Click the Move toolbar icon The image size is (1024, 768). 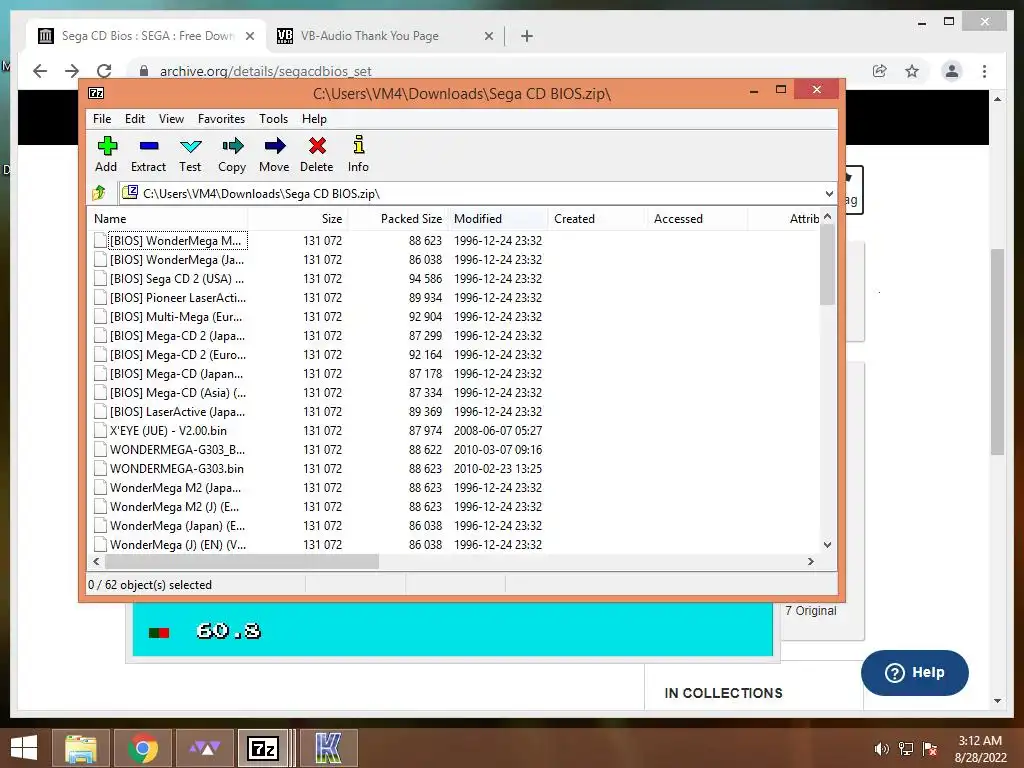274,154
